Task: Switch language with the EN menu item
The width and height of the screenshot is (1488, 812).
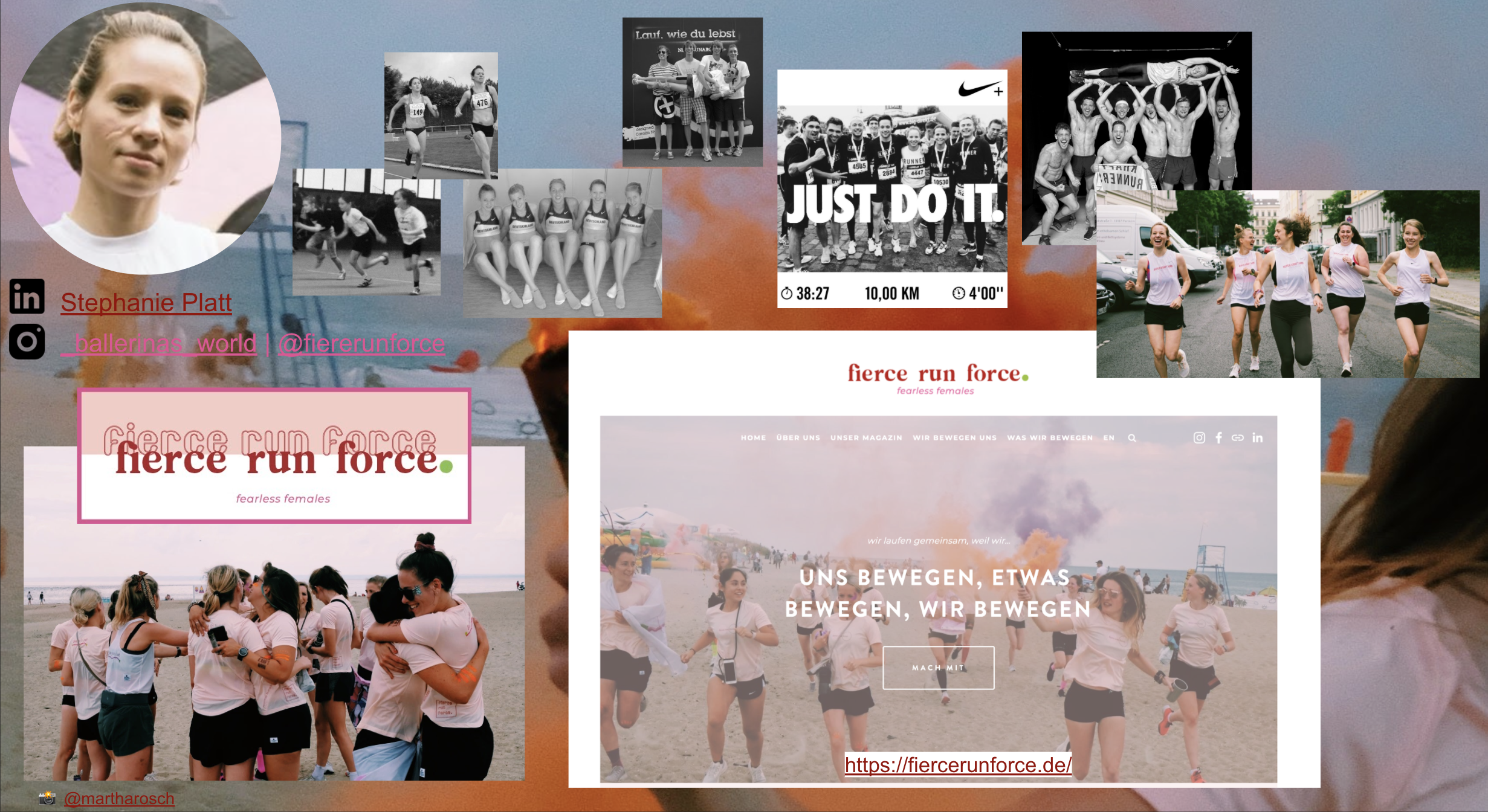Action: [1108, 438]
